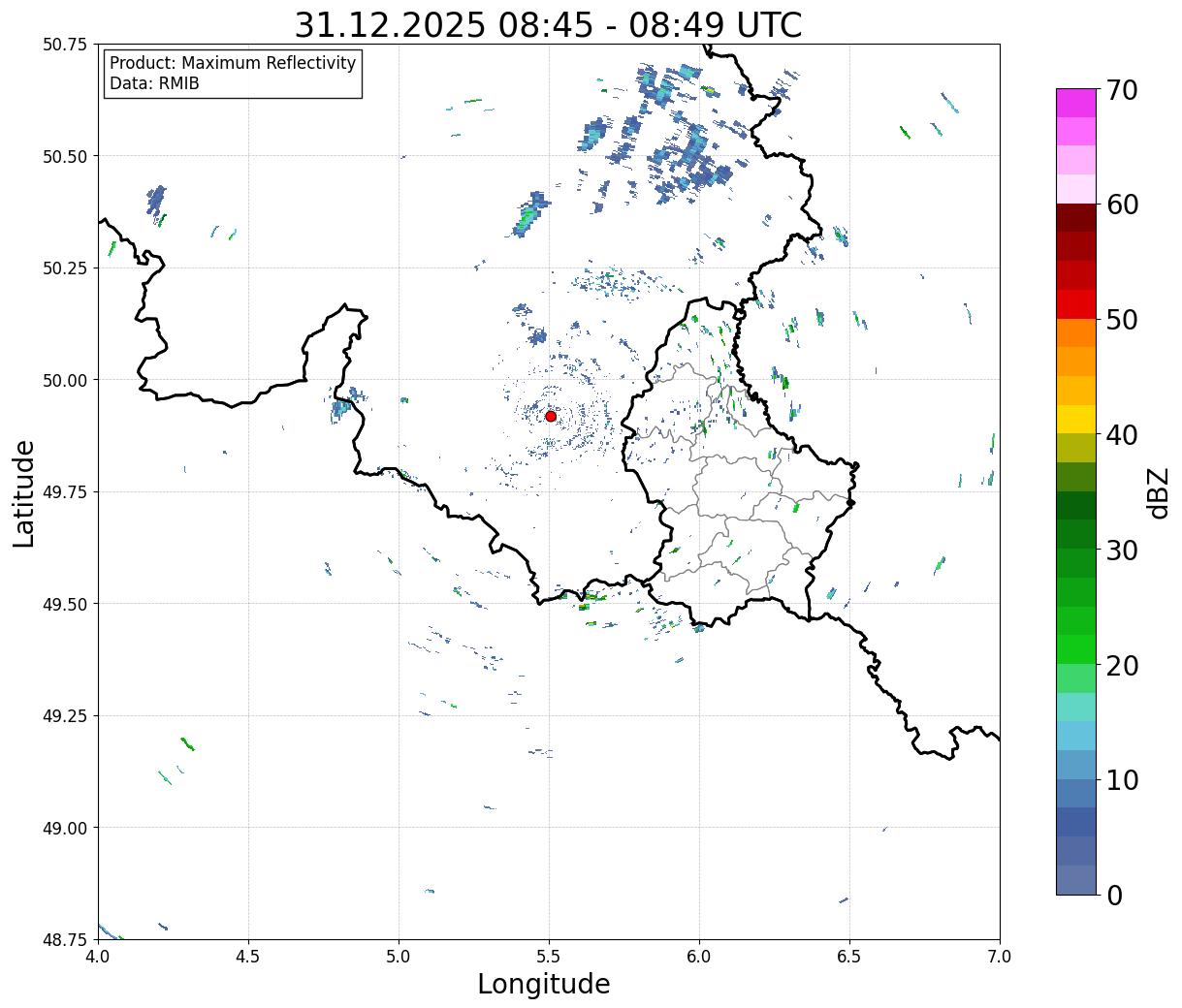Click the 'Product: Maximum Reflectivity' legend text
Viewport: 1182px width, 1008px height.
click(233, 63)
